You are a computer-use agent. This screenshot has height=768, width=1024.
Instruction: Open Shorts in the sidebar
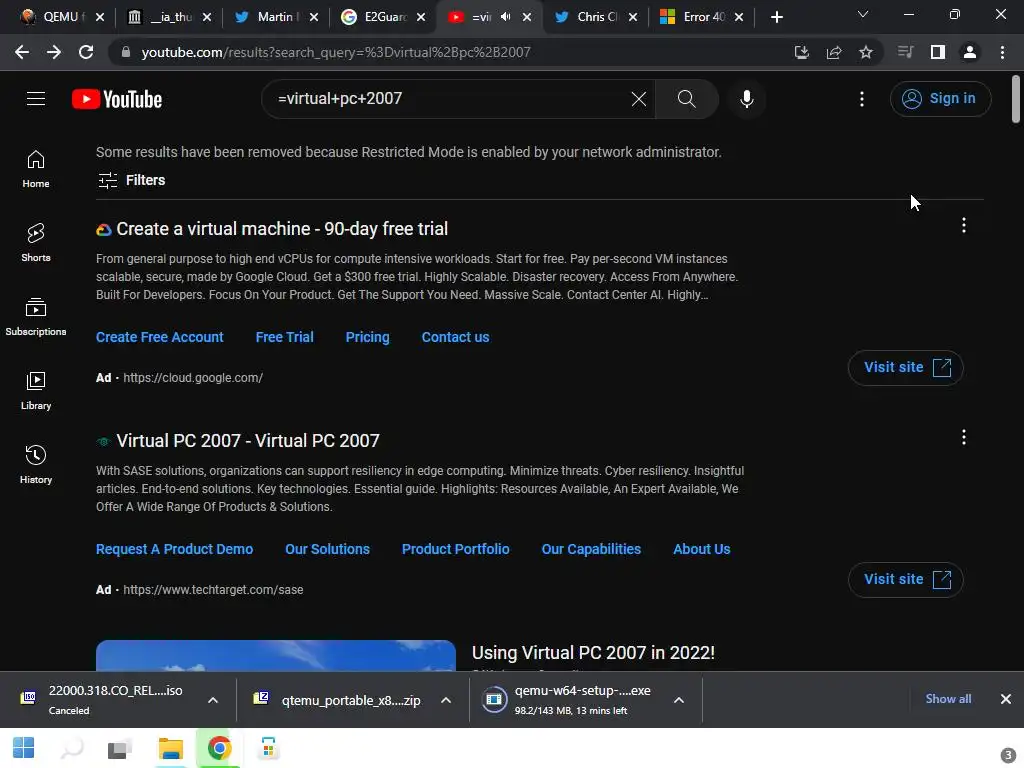click(x=36, y=243)
